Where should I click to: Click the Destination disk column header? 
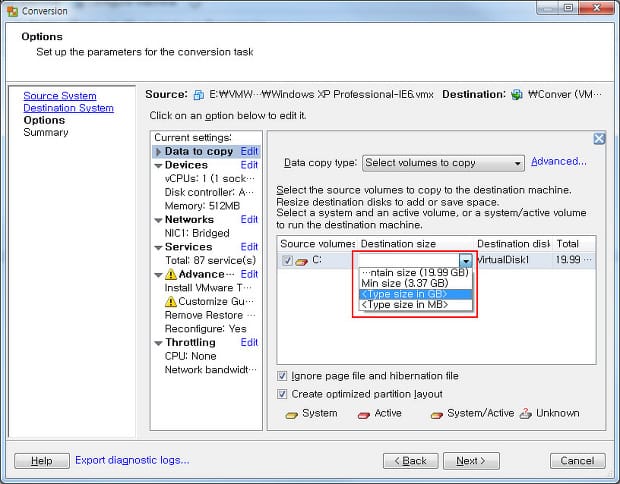tap(513, 244)
